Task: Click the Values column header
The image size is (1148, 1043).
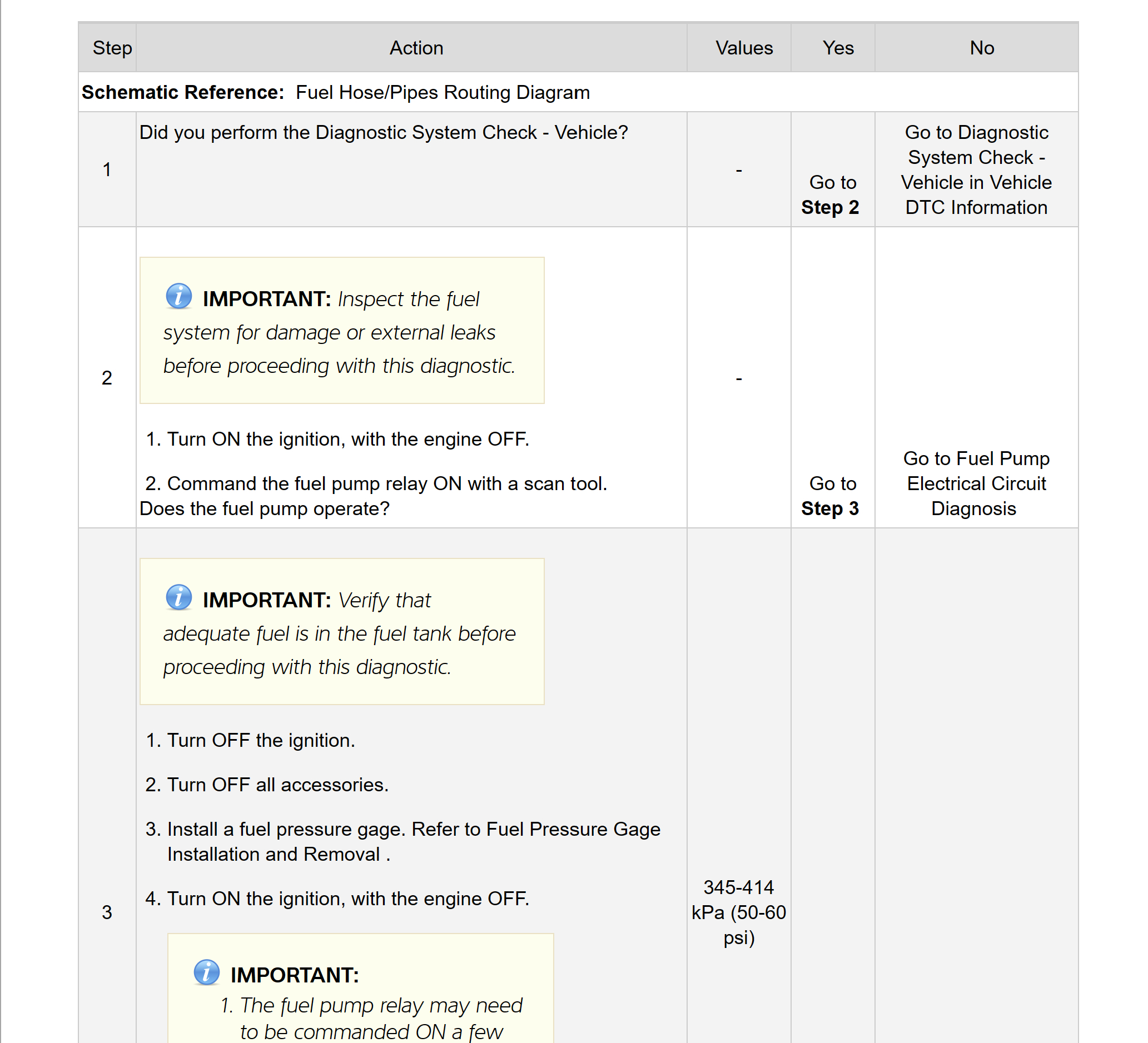Action: pos(744,48)
